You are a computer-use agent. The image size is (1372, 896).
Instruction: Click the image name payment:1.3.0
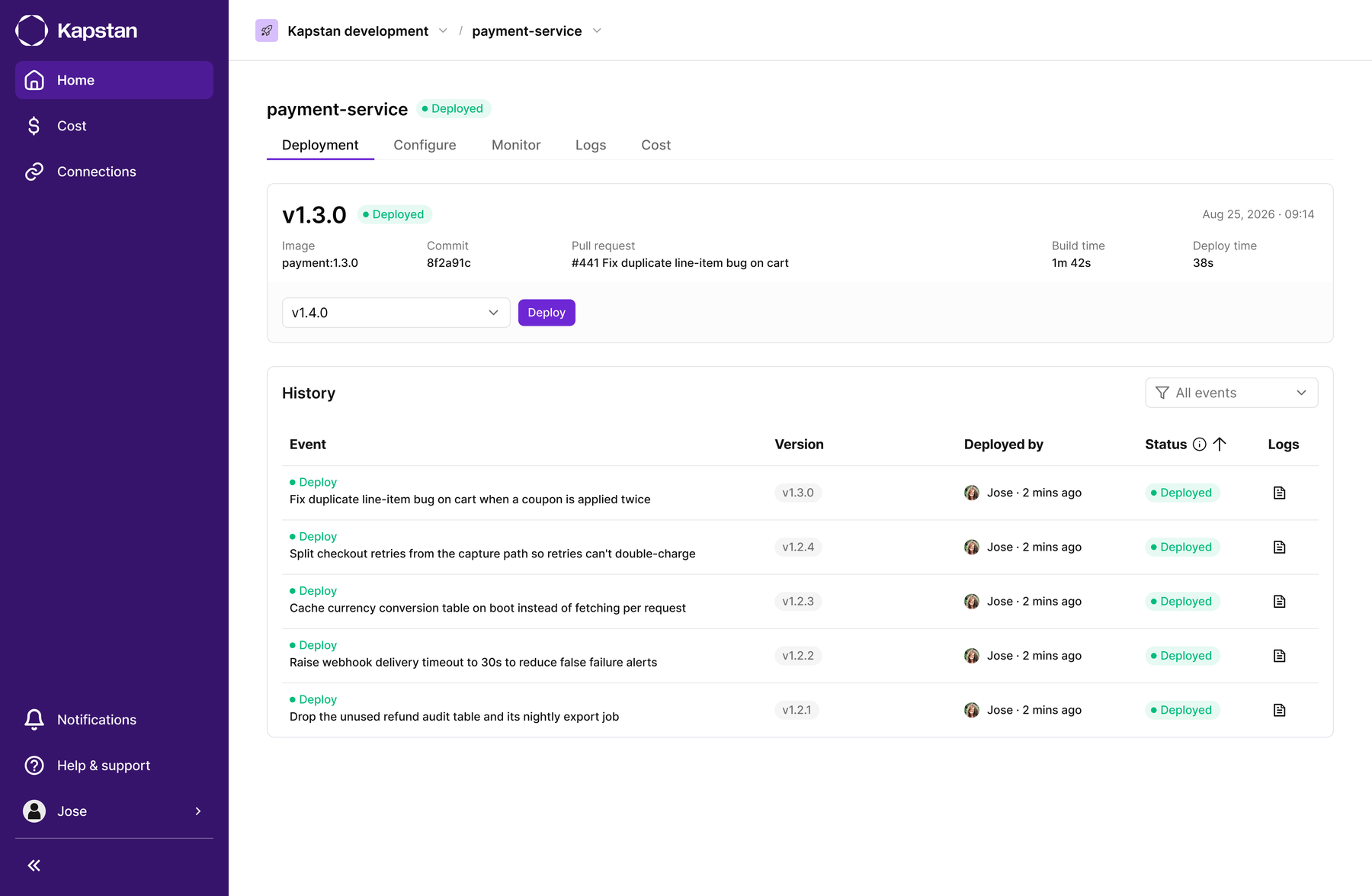(320, 263)
